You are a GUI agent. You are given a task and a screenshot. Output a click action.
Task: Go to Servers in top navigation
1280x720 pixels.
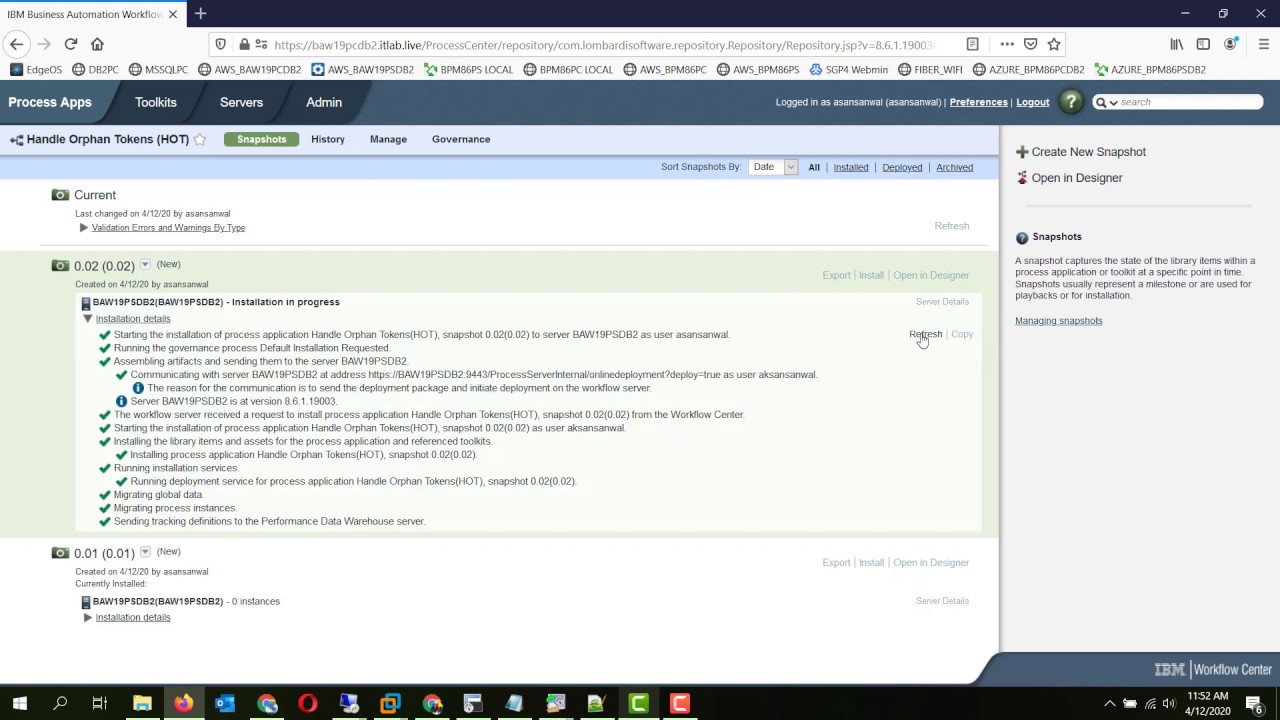tap(241, 102)
